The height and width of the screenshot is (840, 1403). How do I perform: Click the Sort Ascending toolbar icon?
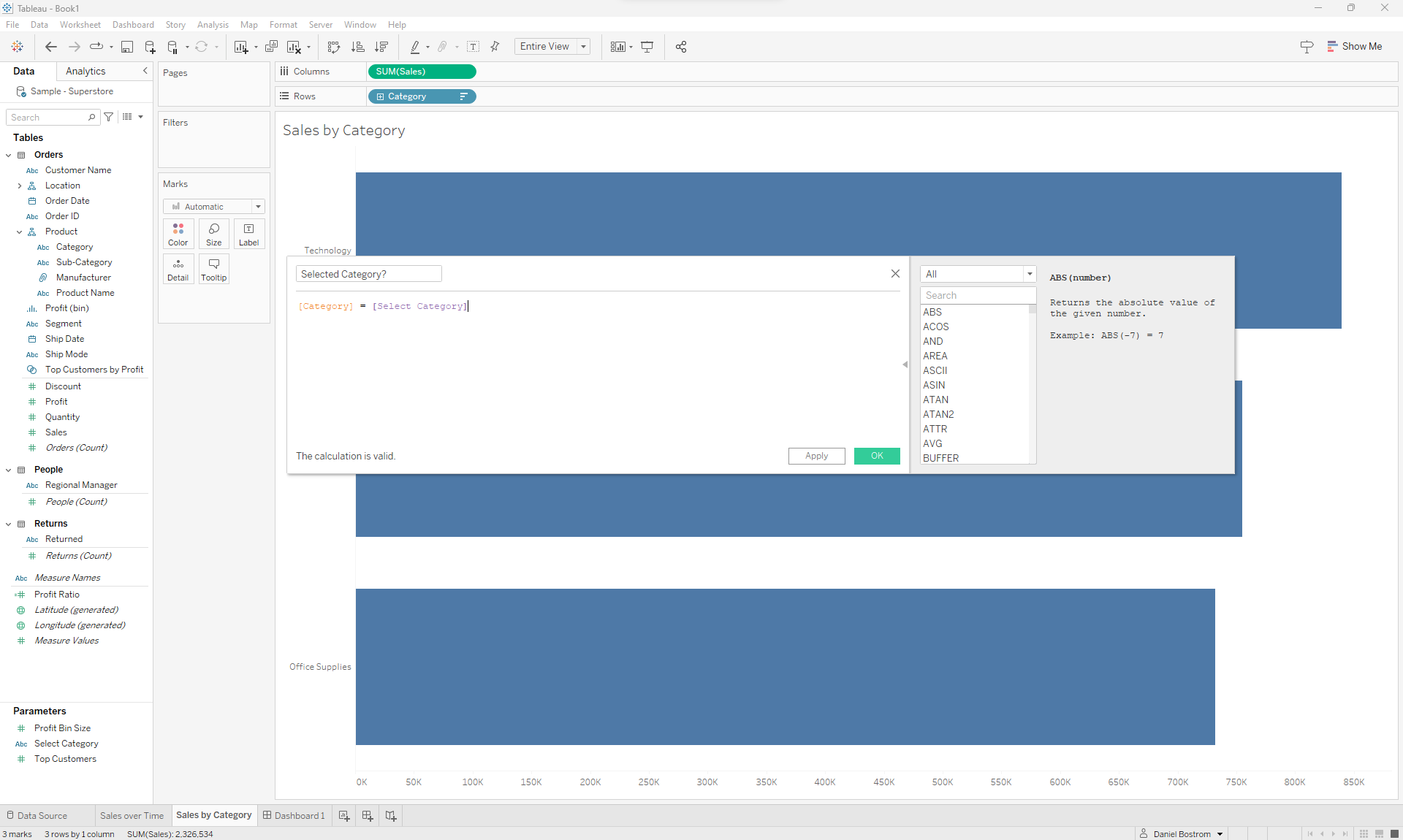[357, 47]
